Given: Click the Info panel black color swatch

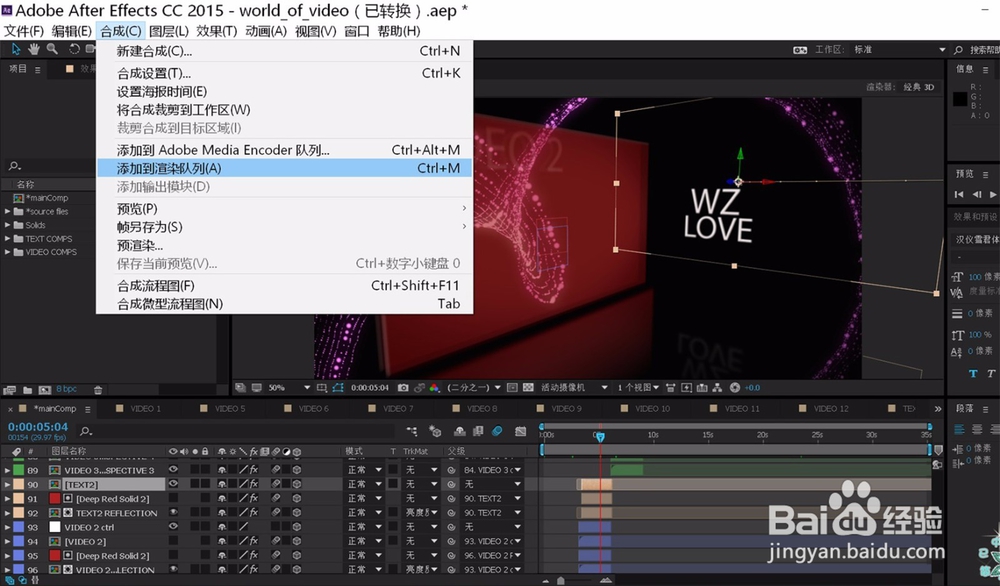Looking at the screenshot, I should [960, 99].
